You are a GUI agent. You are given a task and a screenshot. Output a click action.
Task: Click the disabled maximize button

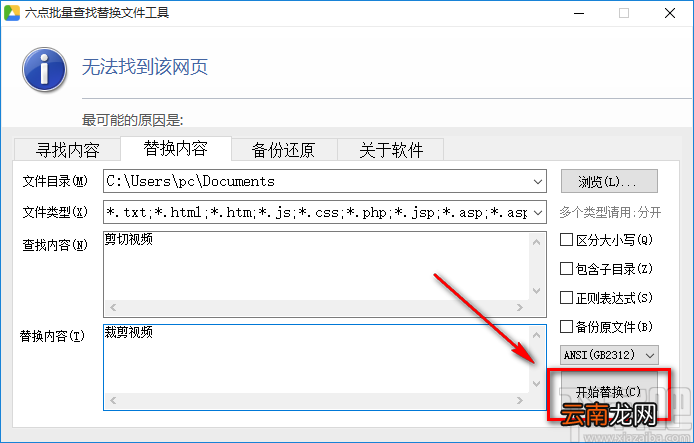click(x=624, y=13)
